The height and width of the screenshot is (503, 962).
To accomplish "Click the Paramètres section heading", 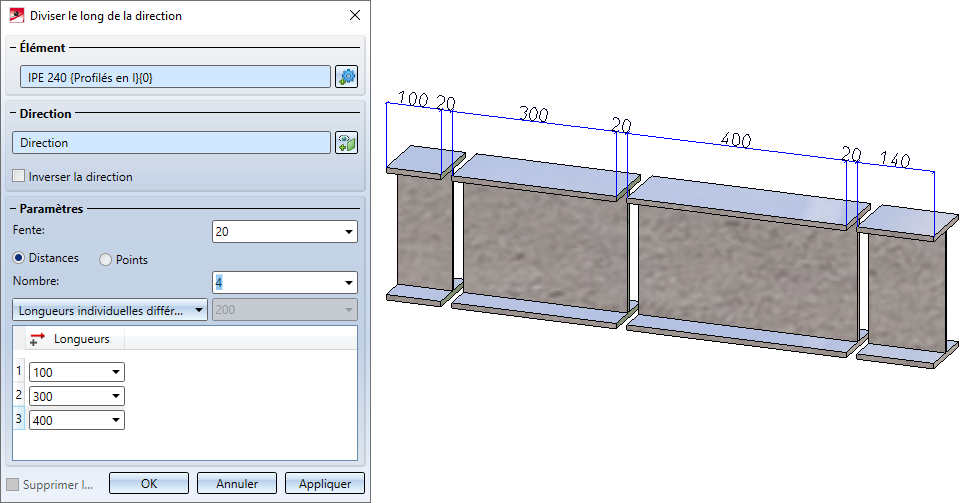I will point(51,209).
